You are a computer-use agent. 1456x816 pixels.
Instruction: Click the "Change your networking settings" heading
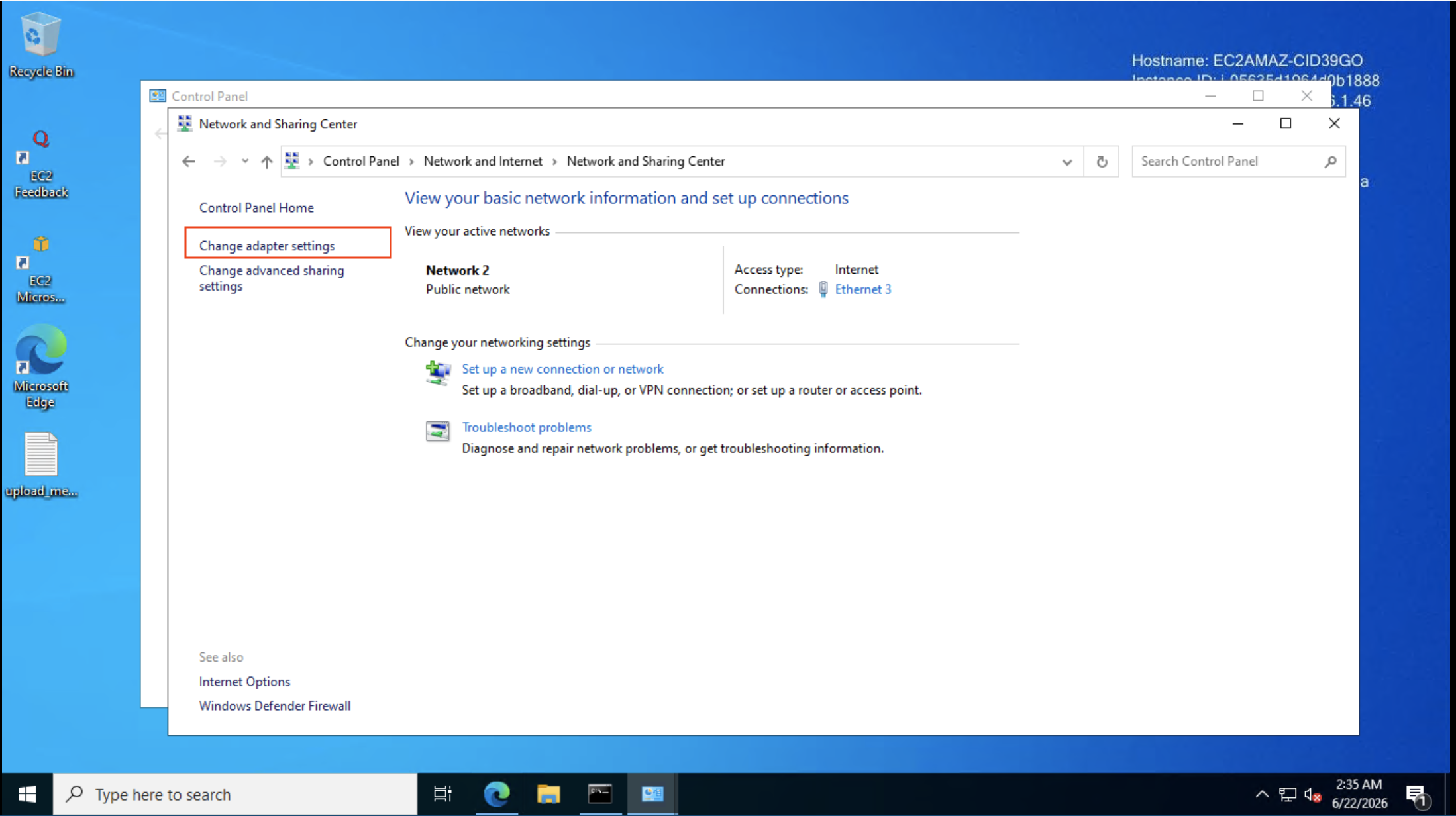497,342
